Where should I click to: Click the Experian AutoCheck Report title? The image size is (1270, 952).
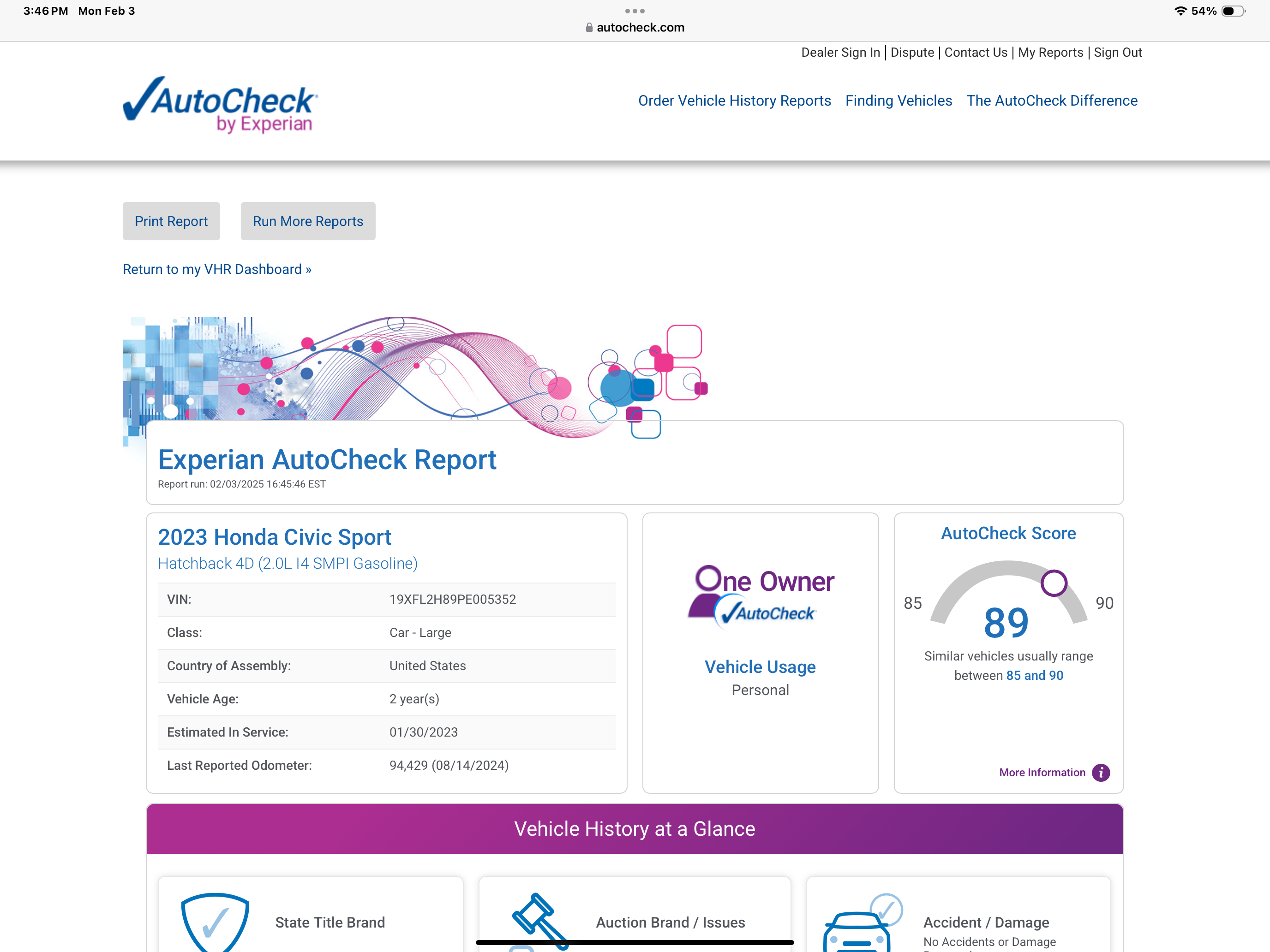point(327,460)
